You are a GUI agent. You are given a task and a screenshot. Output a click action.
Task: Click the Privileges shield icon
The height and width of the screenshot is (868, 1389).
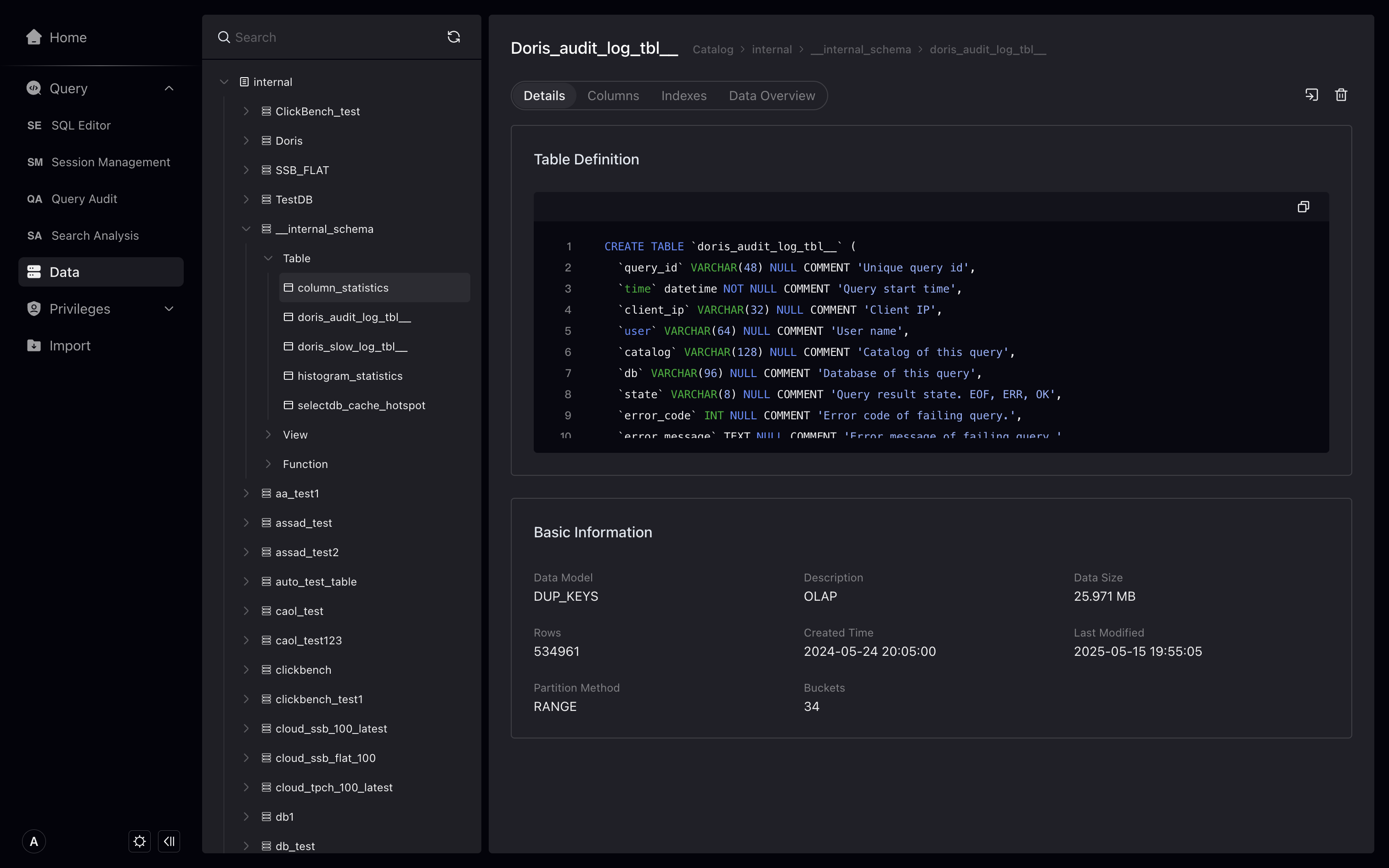tap(34, 309)
